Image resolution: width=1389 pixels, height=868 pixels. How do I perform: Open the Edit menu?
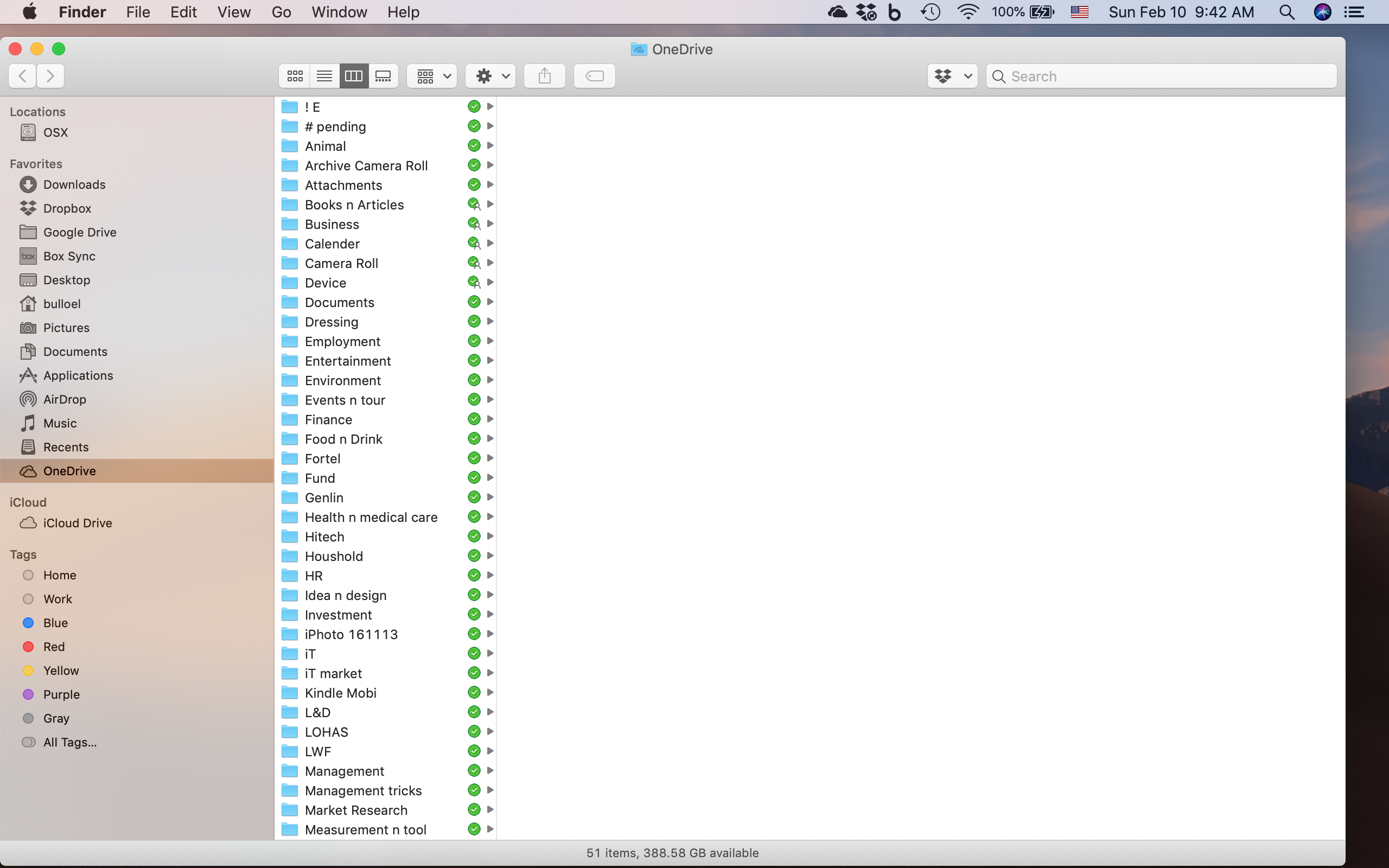click(184, 12)
